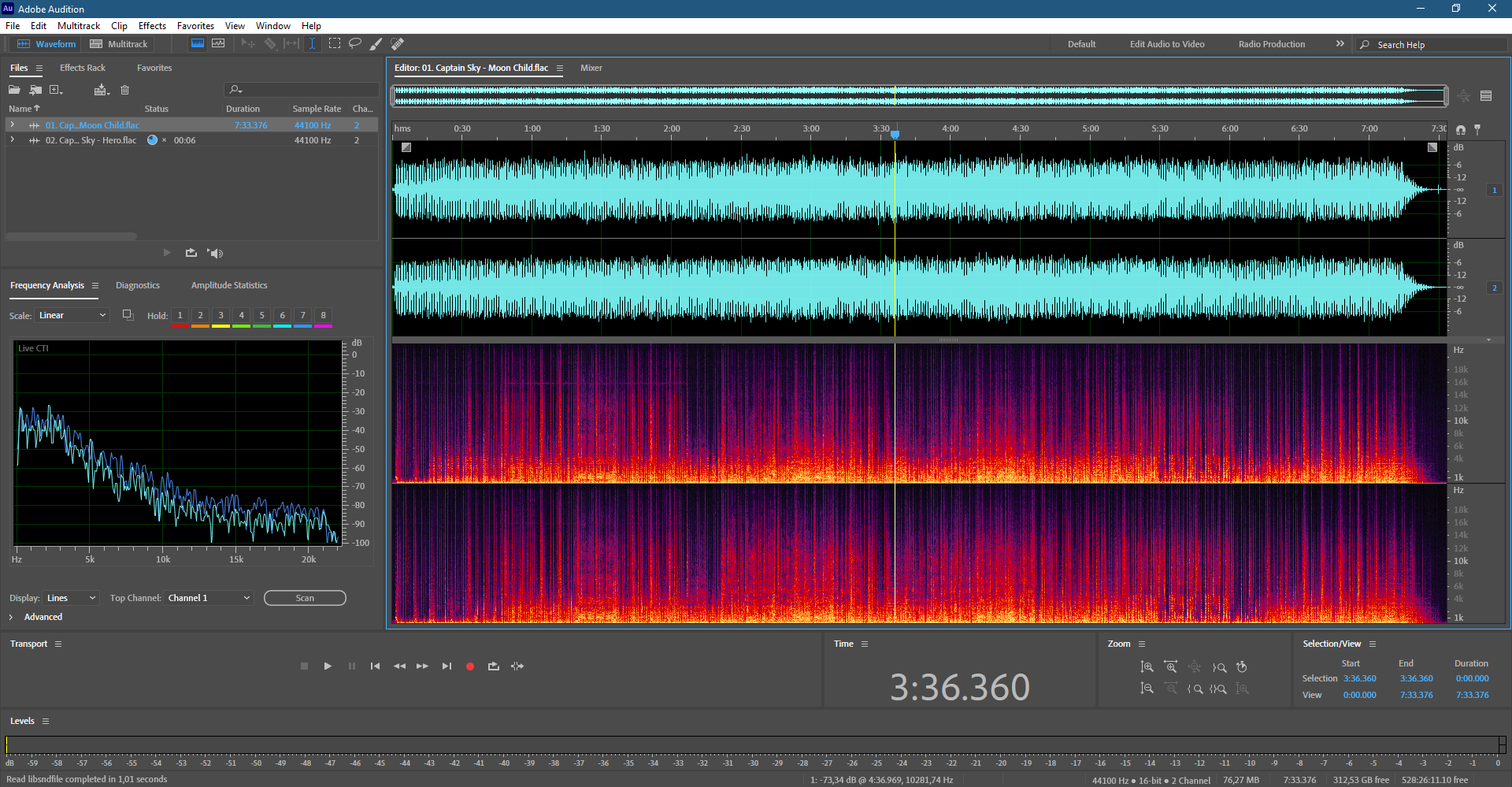Click the Record button in Transport
1512x787 pixels.
470,666
